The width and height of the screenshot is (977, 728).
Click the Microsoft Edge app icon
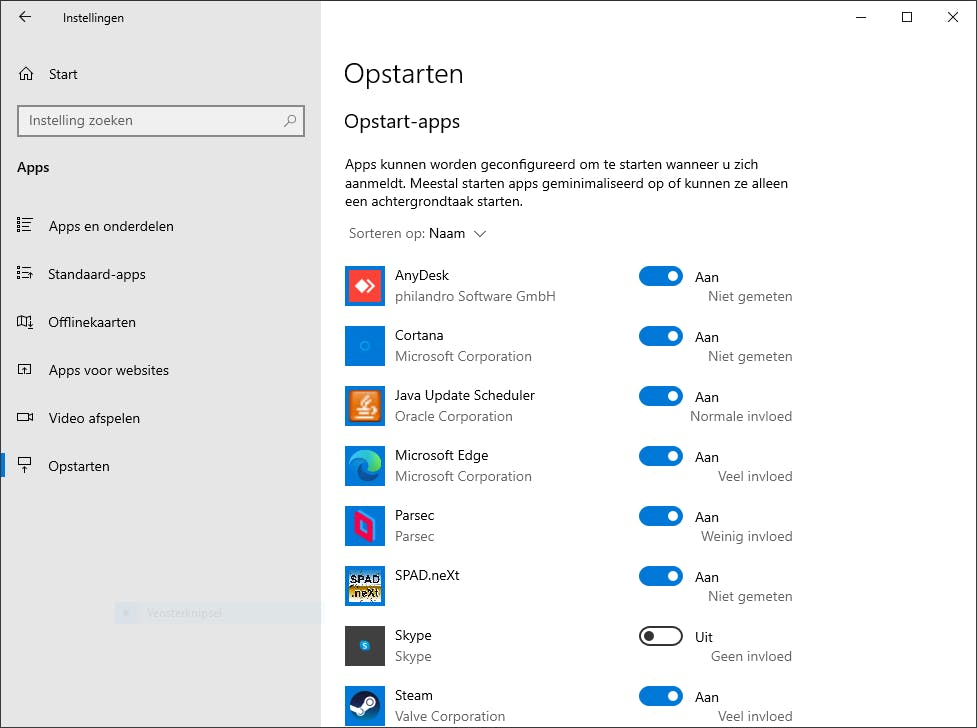(x=364, y=466)
